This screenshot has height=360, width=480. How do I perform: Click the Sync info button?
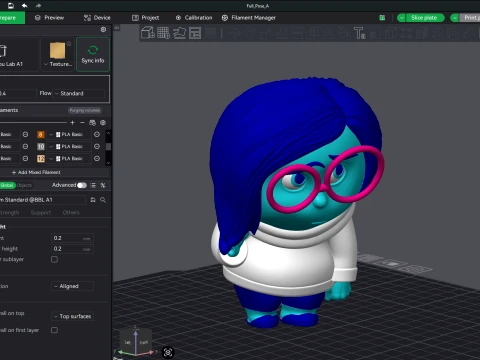tap(93, 54)
